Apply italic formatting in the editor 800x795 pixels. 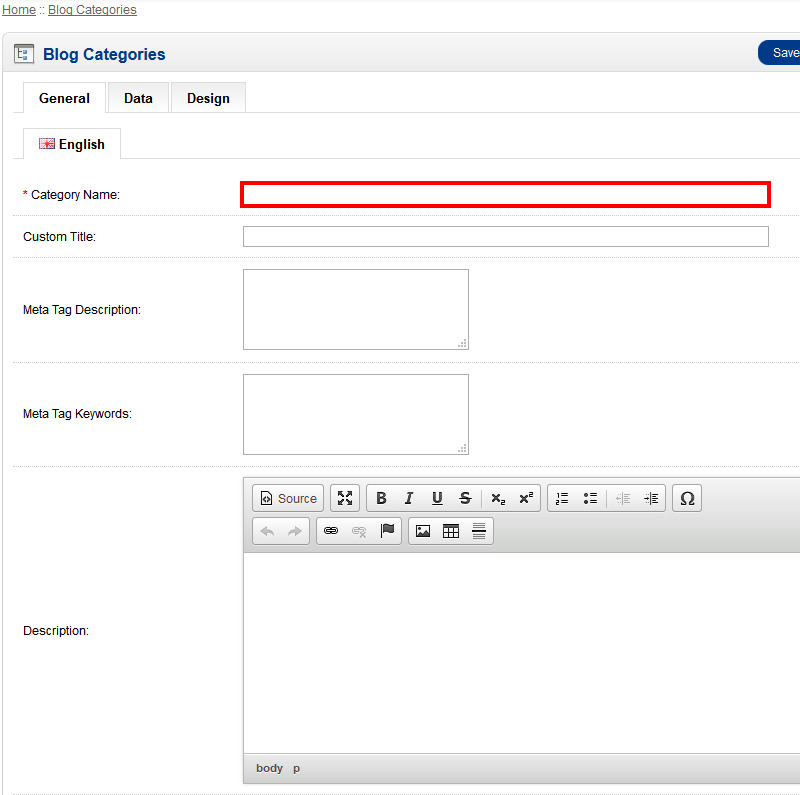click(x=409, y=498)
